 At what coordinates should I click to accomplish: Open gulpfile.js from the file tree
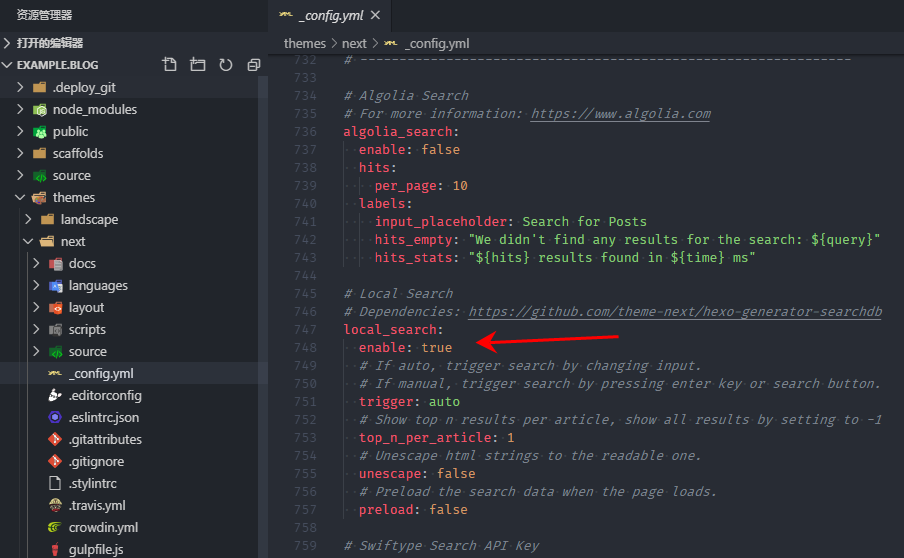click(x=96, y=549)
